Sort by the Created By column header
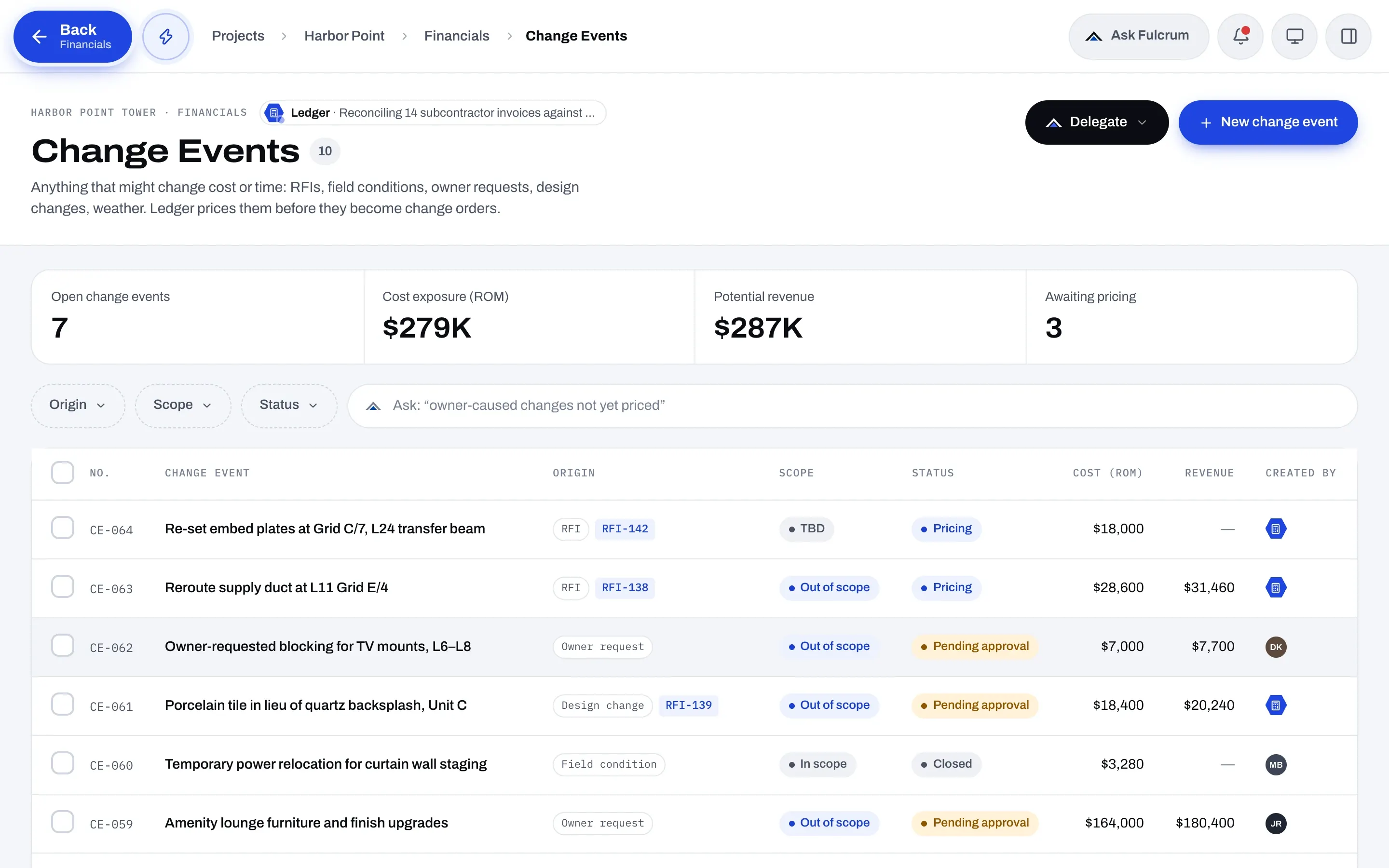 [1301, 473]
